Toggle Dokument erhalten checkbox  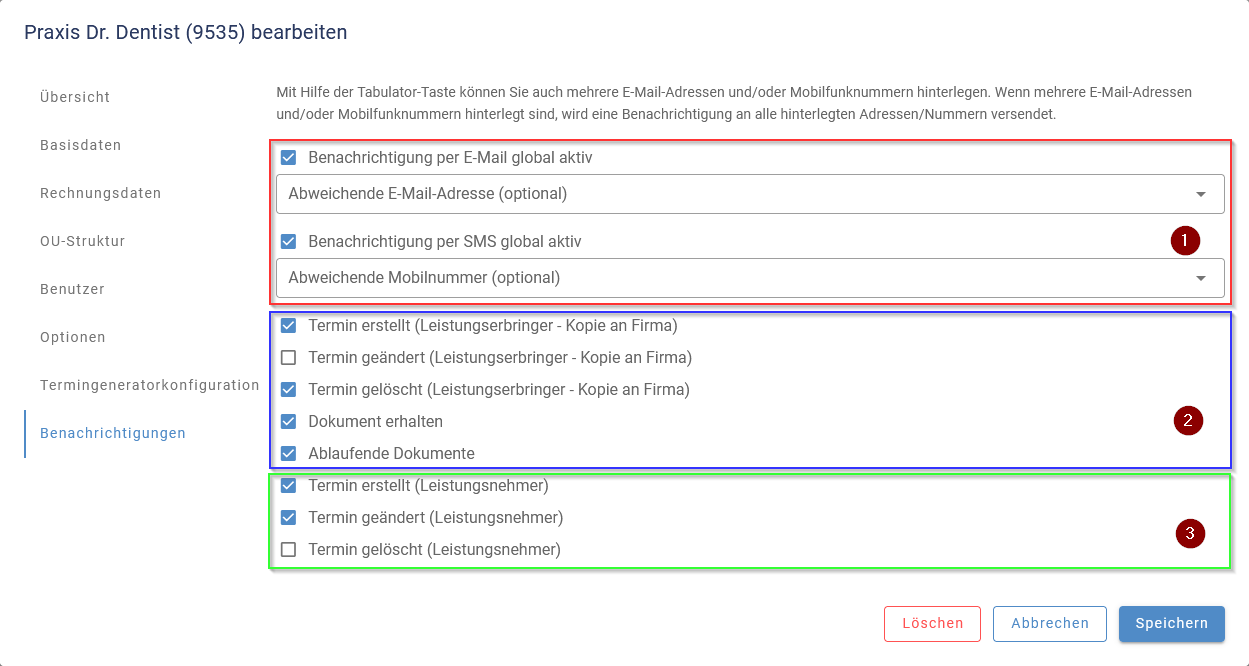click(x=289, y=422)
